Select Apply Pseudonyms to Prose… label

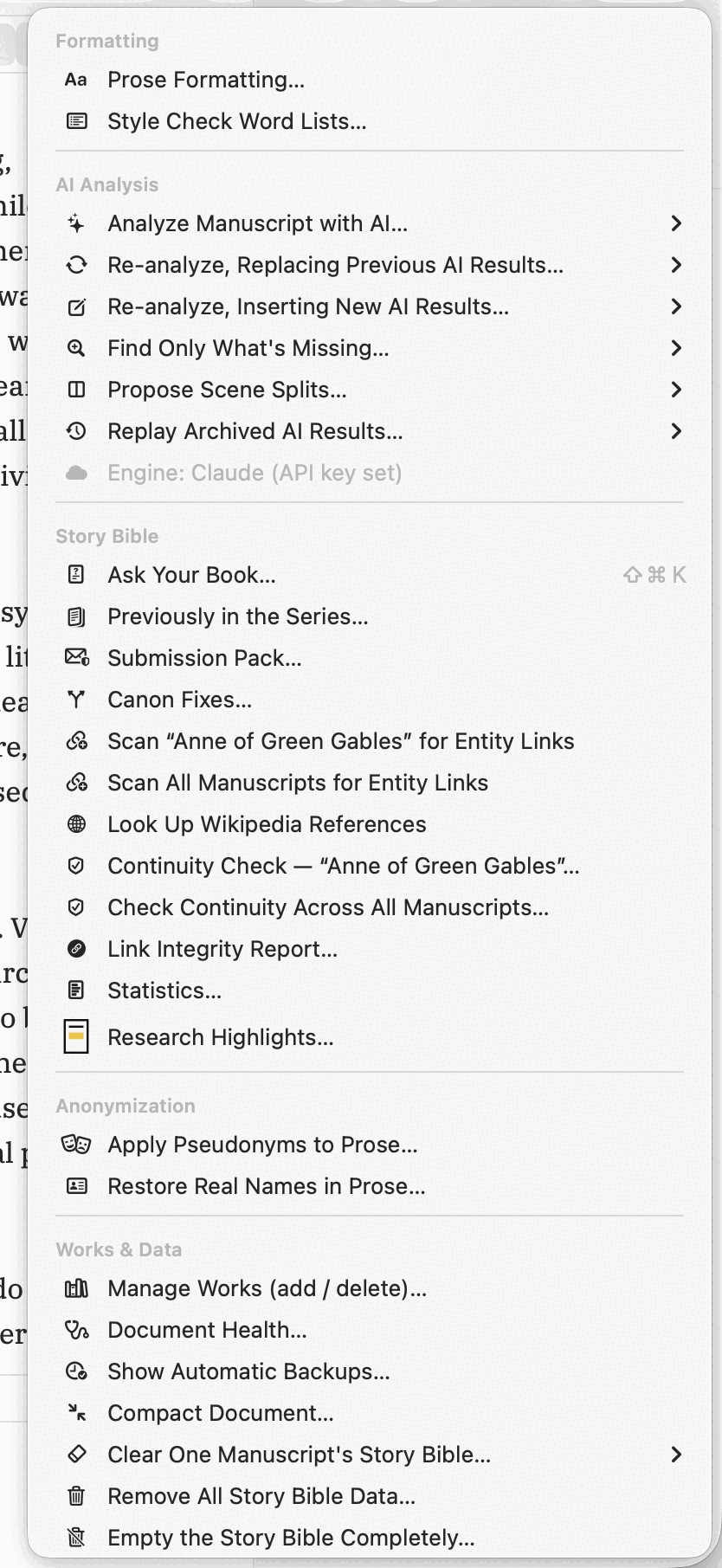tap(262, 1145)
